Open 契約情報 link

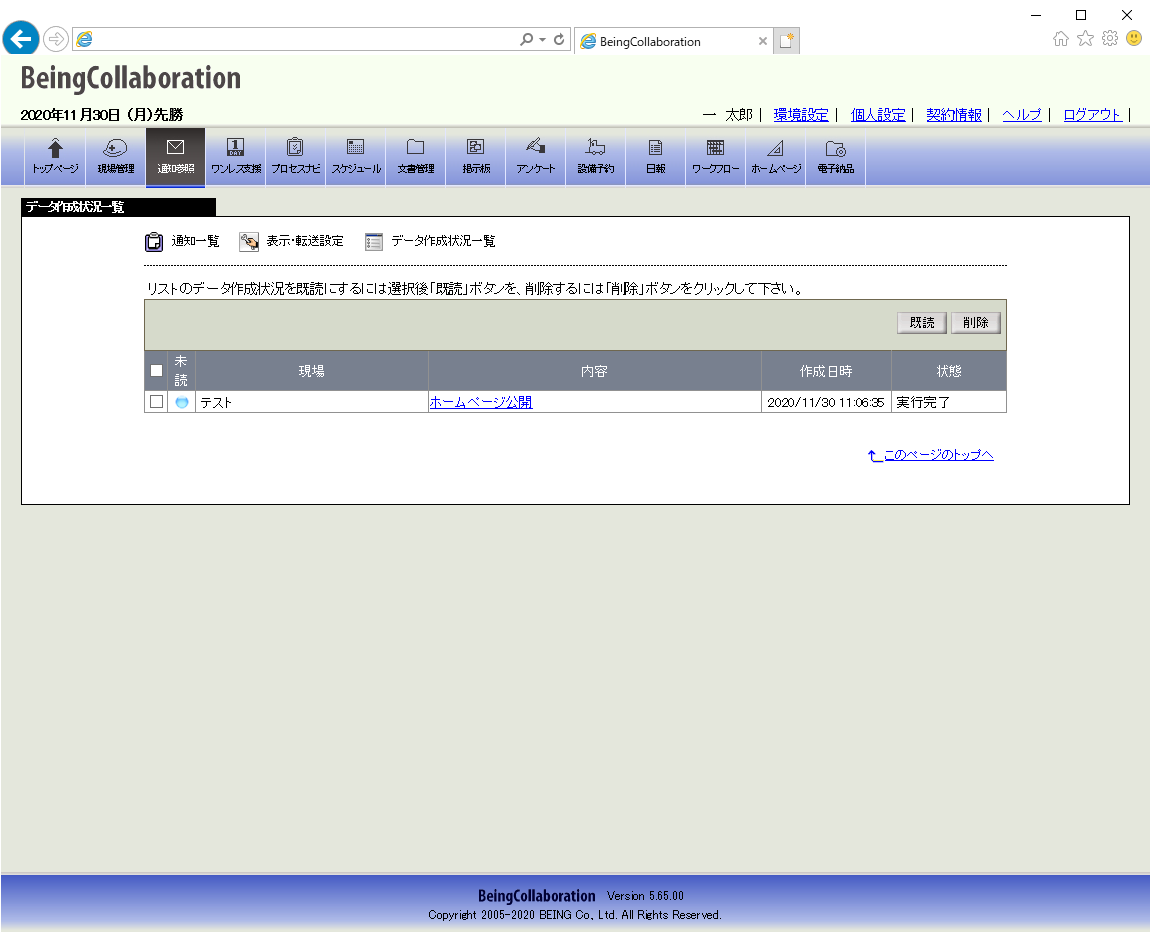point(954,115)
